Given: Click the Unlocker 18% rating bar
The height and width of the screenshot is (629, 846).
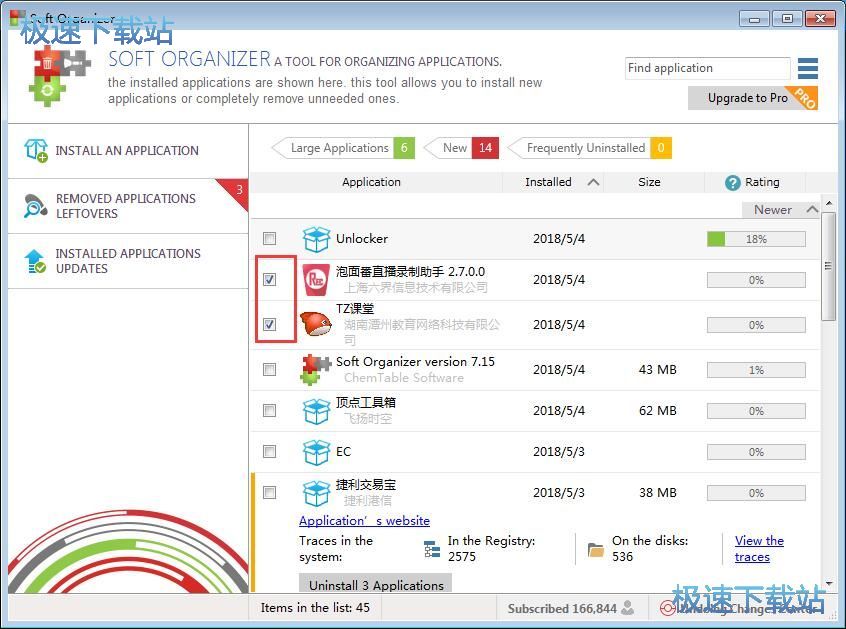Looking at the screenshot, I should 756,239.
